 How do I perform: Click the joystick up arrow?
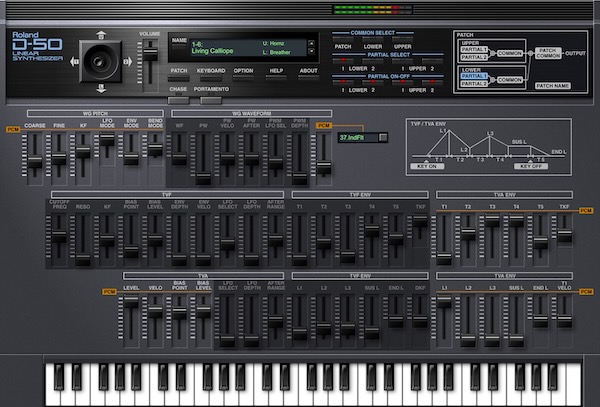coord(101,35)
